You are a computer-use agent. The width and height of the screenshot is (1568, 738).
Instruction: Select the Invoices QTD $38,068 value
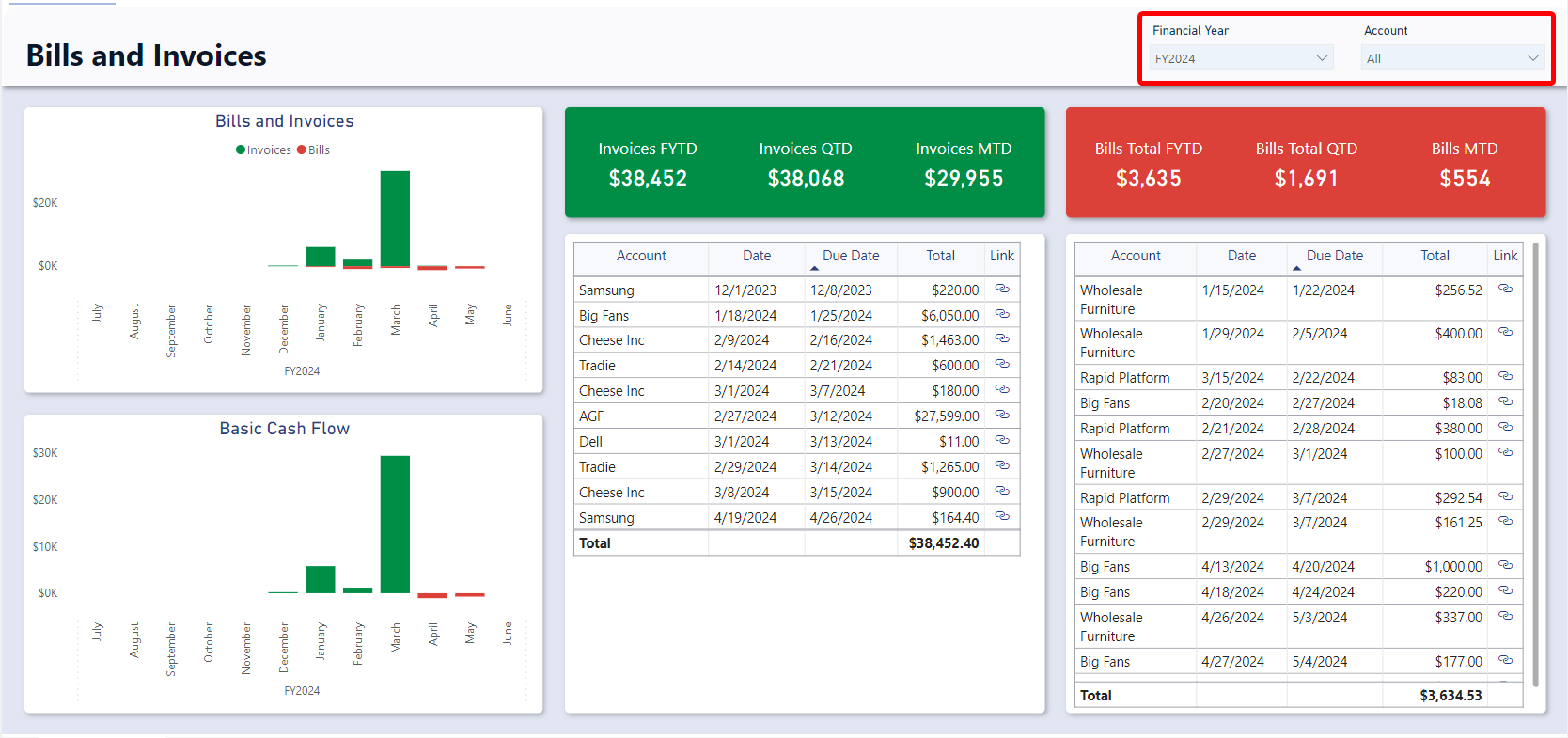click(x=806, y=179)
